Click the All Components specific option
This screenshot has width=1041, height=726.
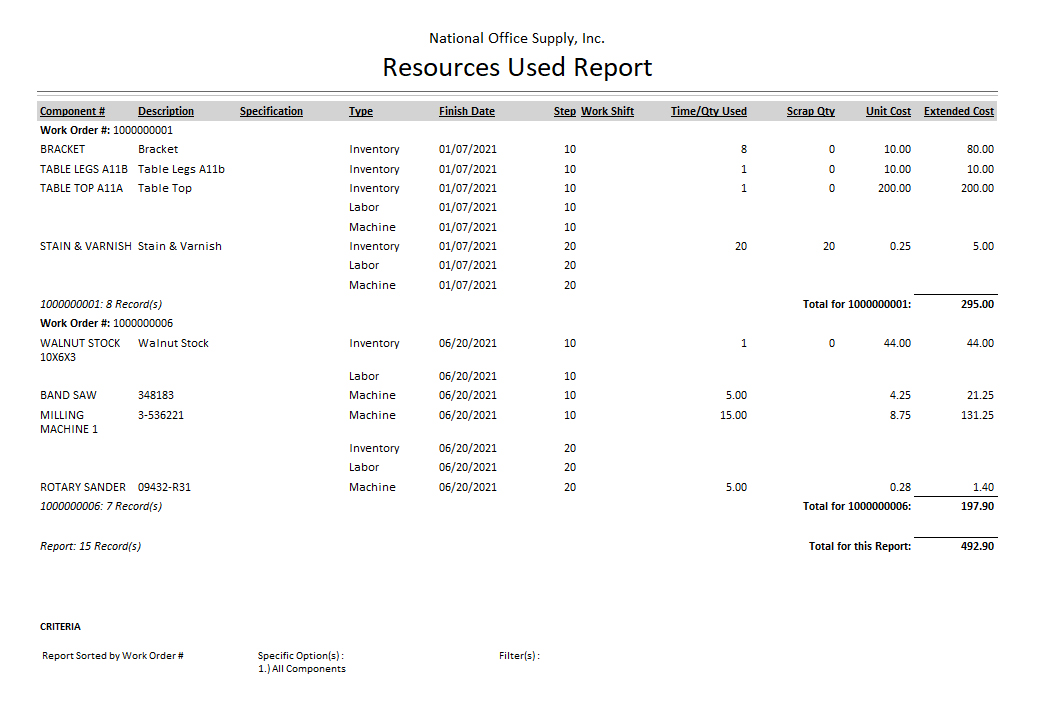302,669
